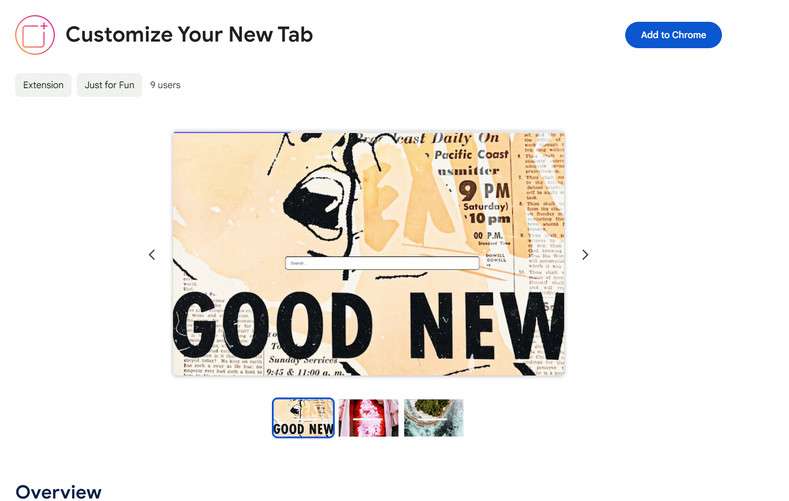Viewport: 789px width, 501px height.
Task: Click the GOOD NEW headline in the preview
Action: click(369, 326)
